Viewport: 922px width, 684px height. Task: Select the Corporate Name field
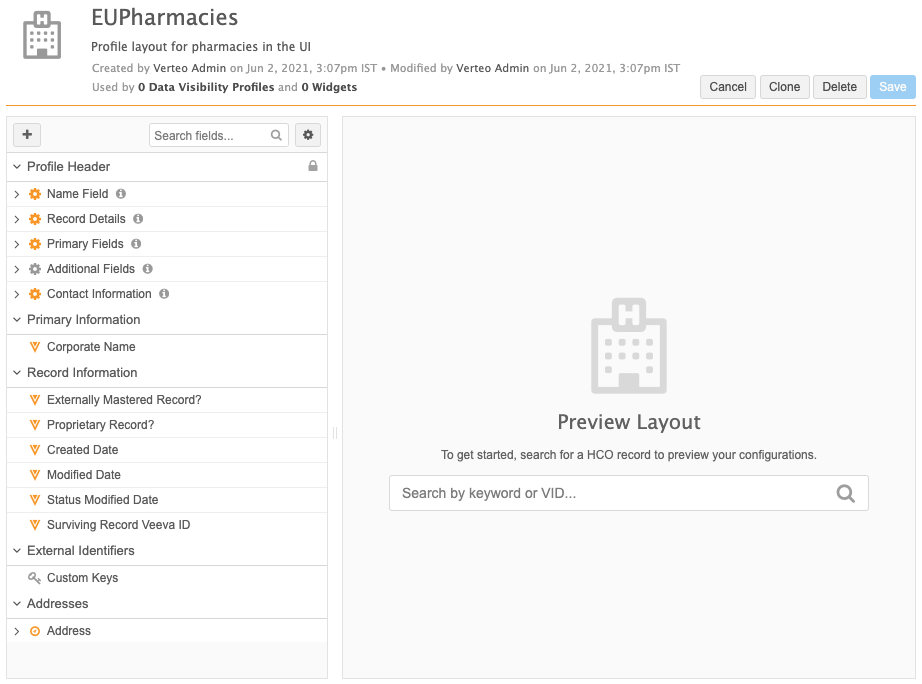tap(91, 347)
